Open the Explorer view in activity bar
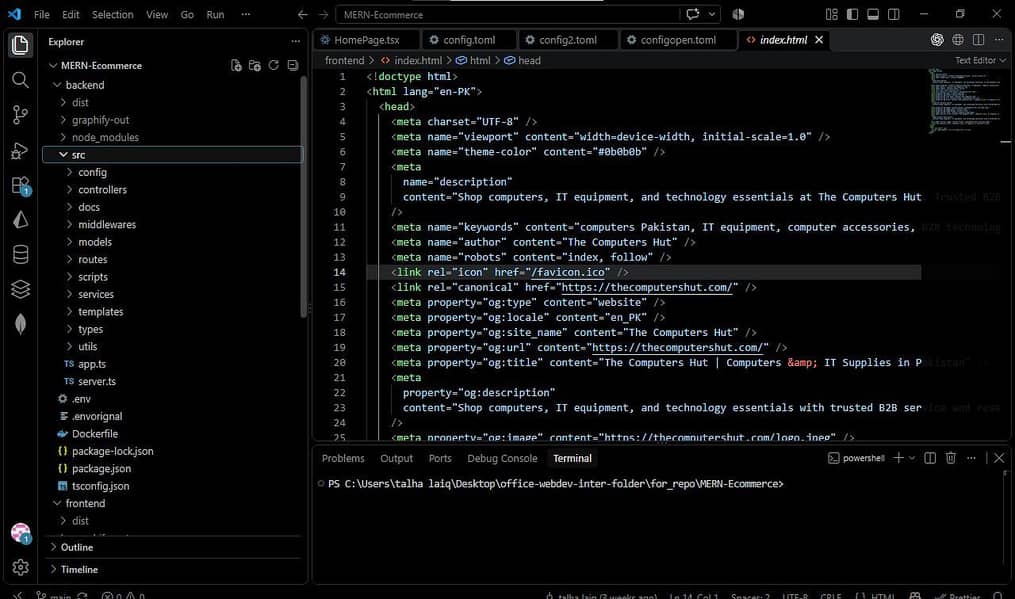 click(x=20, y=45)
